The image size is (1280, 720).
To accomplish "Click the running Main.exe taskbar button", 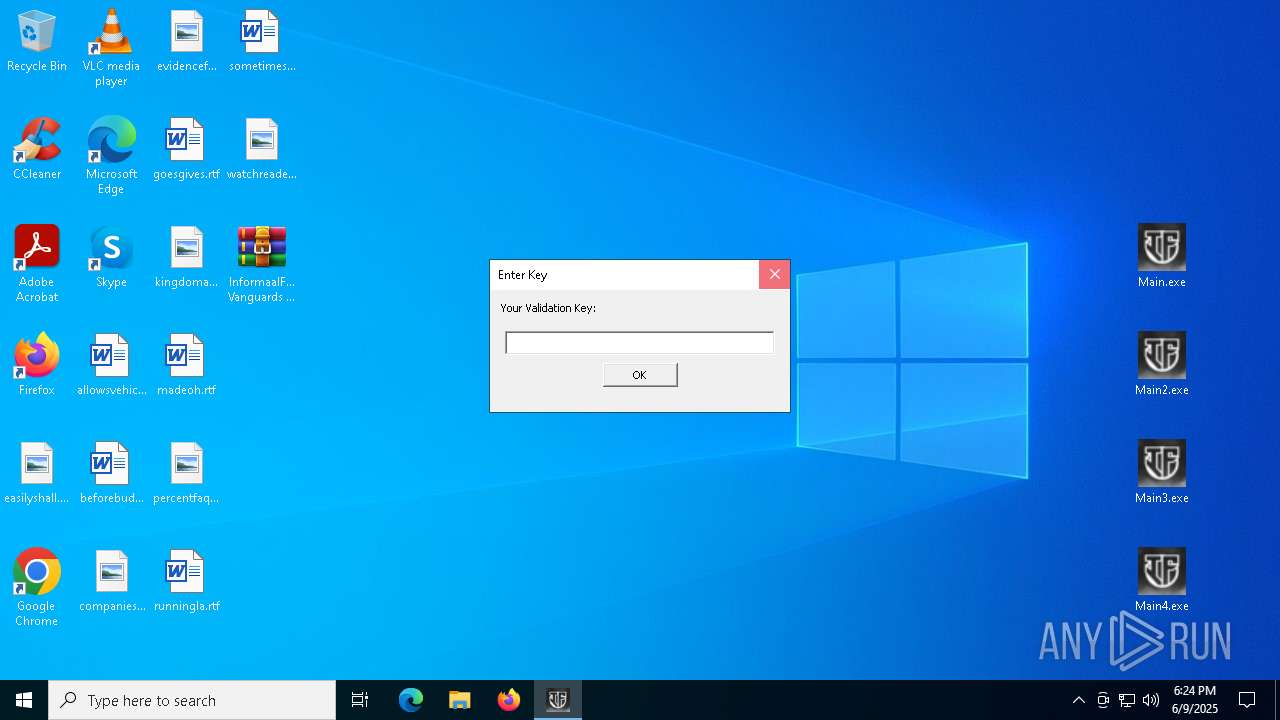I will coord(558,700).
